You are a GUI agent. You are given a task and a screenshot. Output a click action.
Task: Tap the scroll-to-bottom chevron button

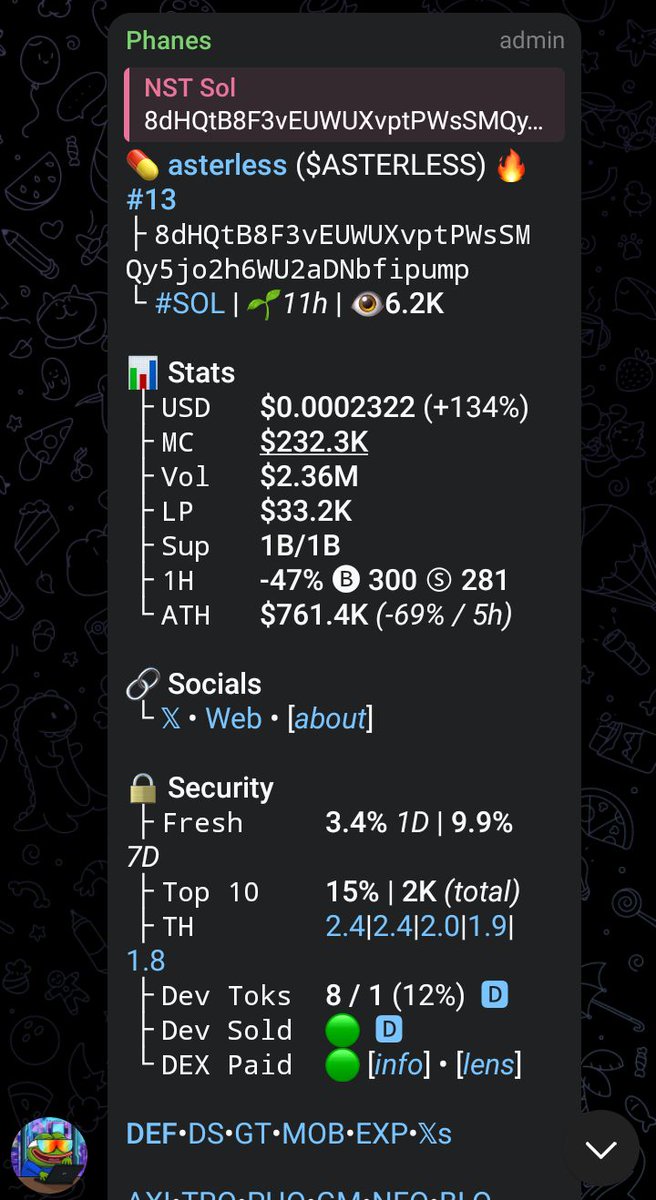pos(601,1149)
